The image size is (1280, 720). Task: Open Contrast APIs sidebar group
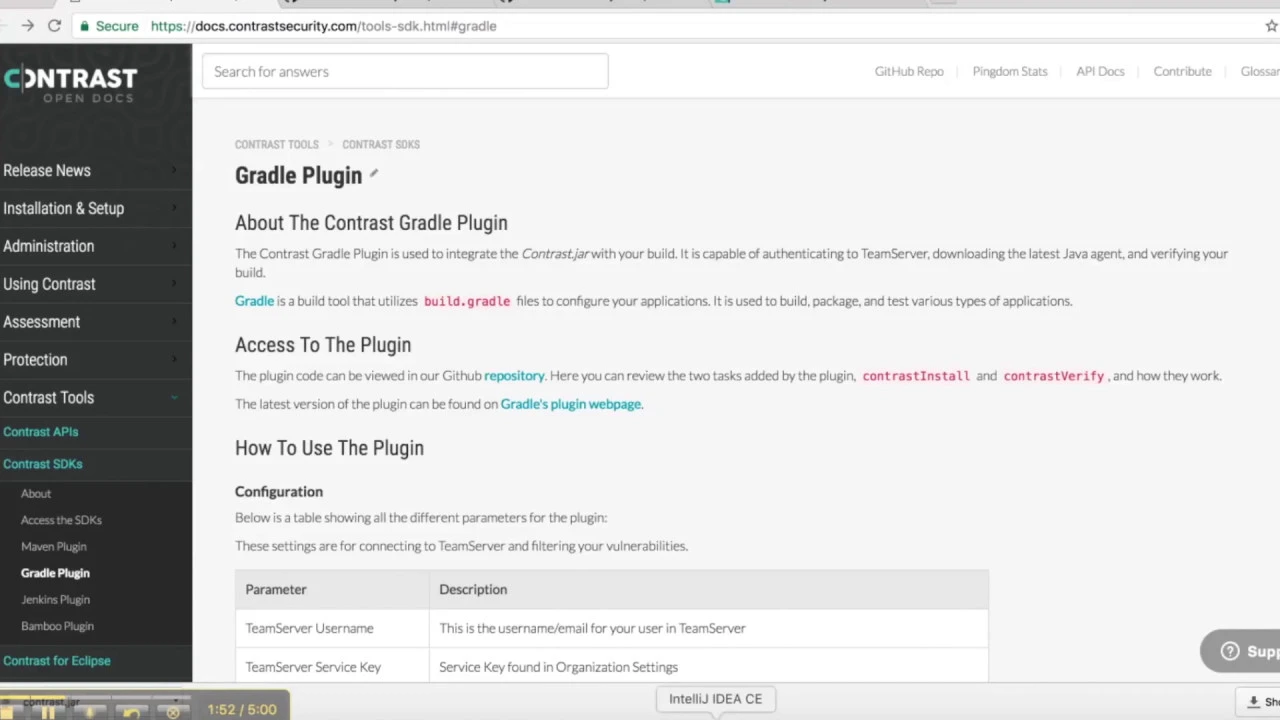tap(41, 432)
